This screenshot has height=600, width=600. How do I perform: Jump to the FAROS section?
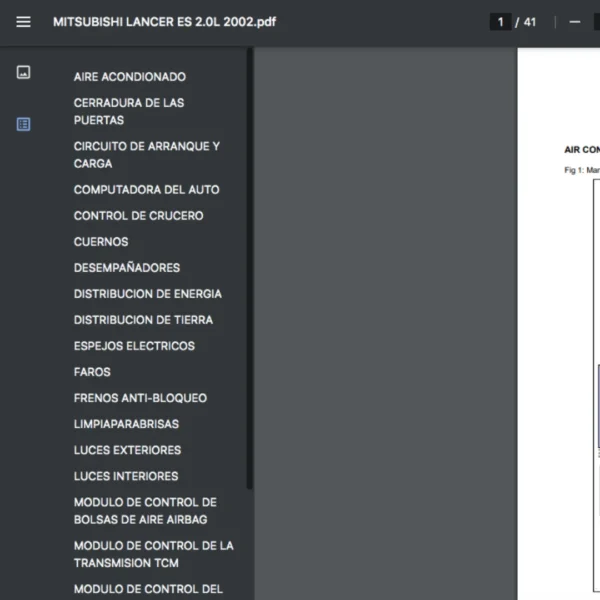pos(92,372)
